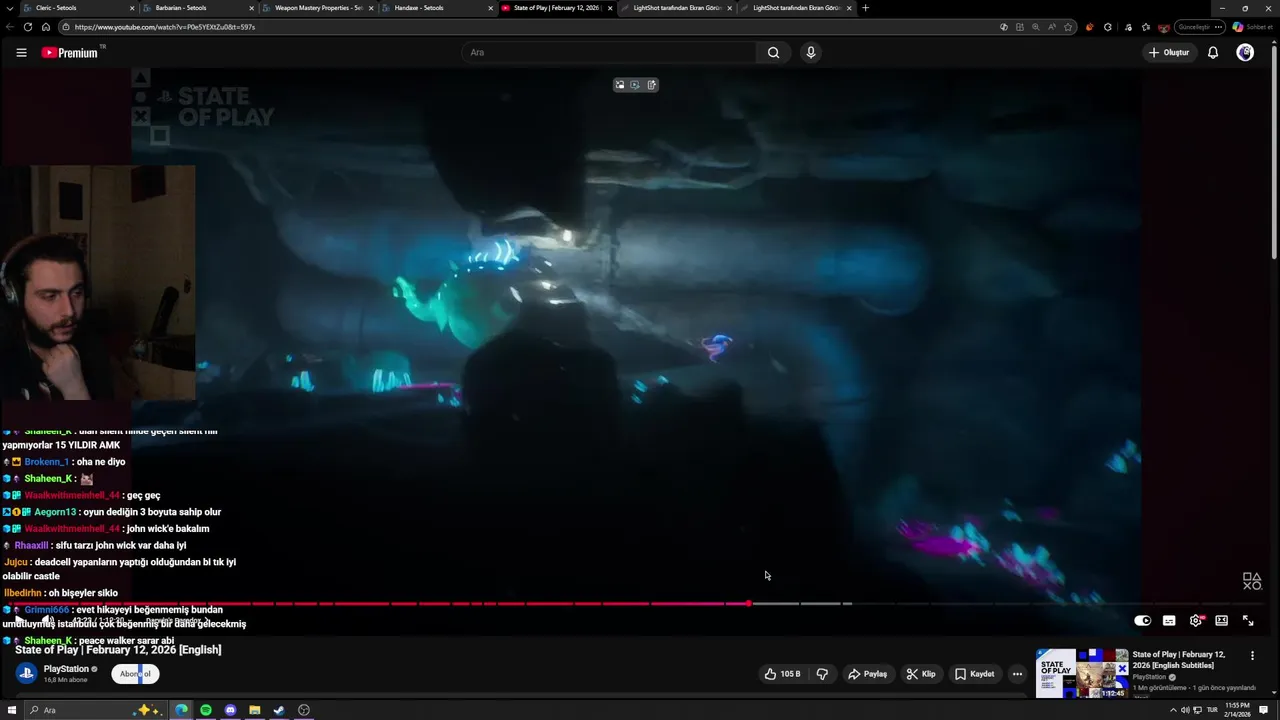Go back in browser history
The image size is (1280, 720).
coord(11,27)
